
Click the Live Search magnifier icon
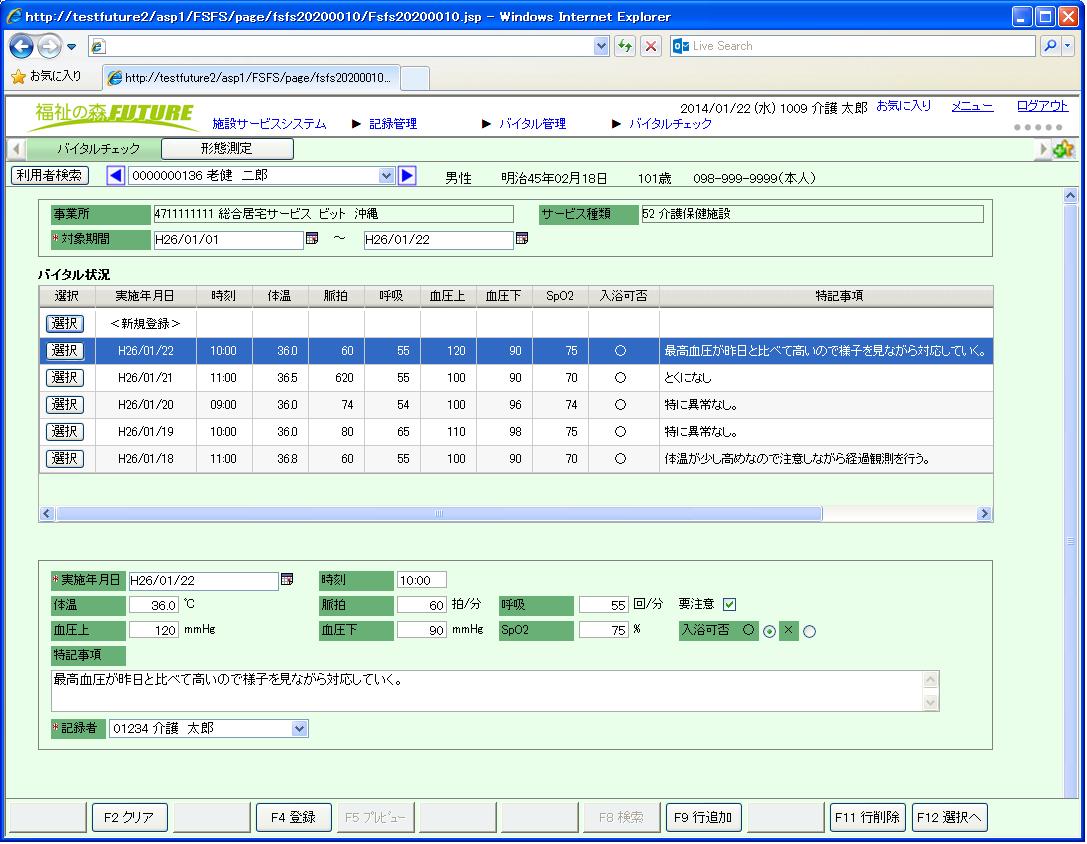[x=1050, y=46]
